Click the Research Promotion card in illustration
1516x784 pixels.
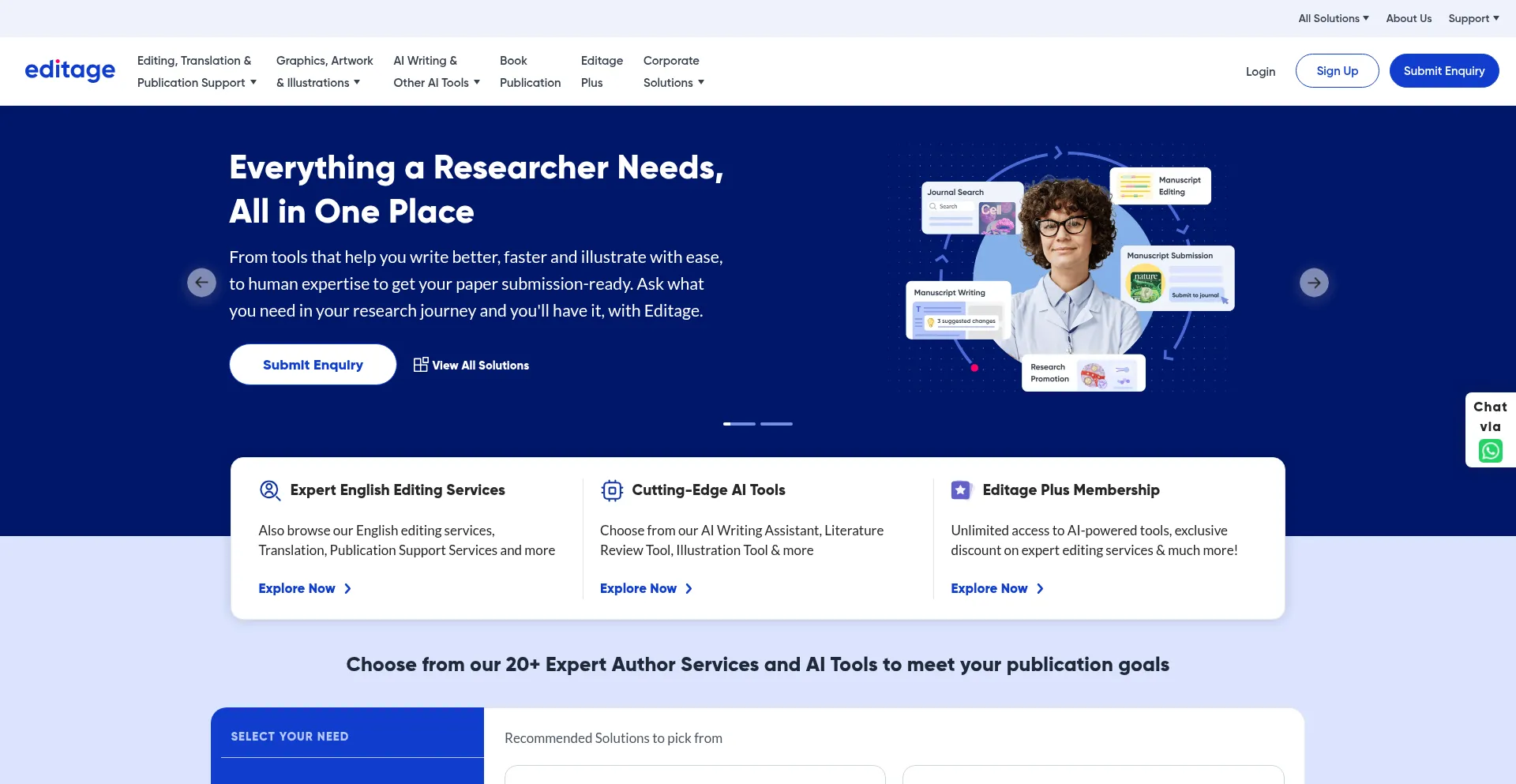[x=1083, y=373]
